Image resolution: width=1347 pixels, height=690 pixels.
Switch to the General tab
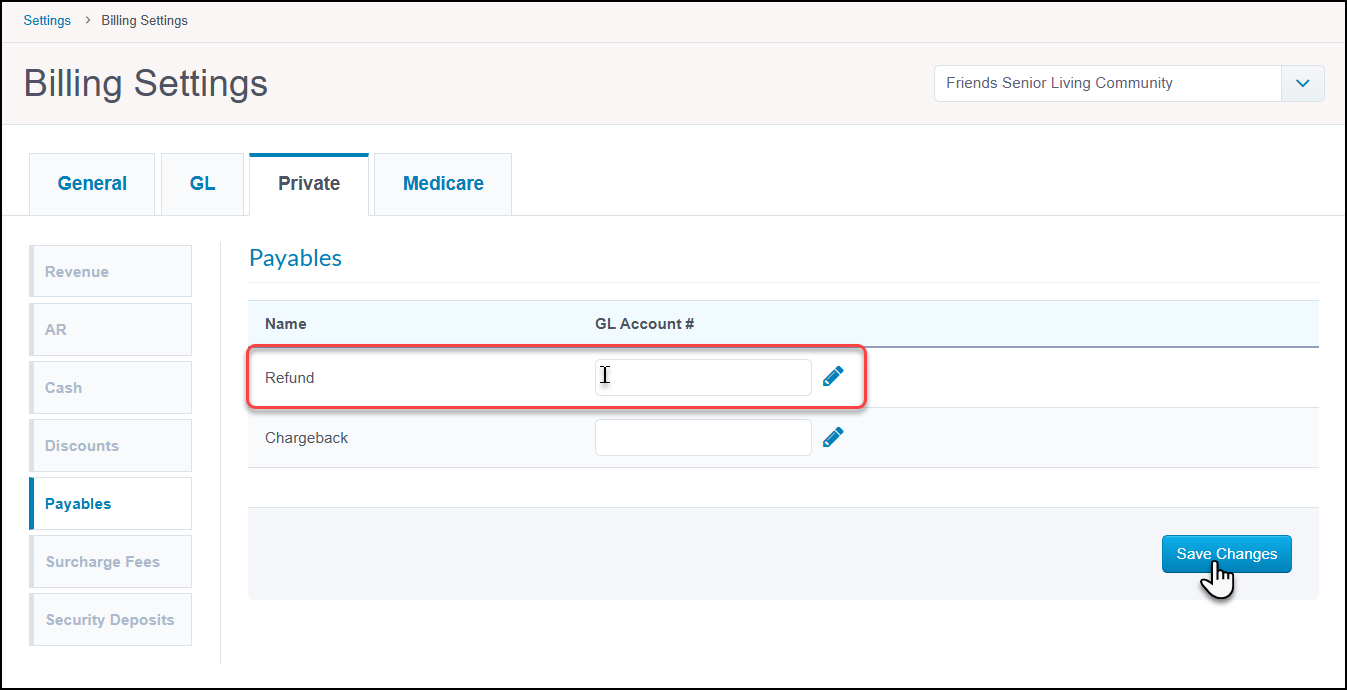(92, 184)
